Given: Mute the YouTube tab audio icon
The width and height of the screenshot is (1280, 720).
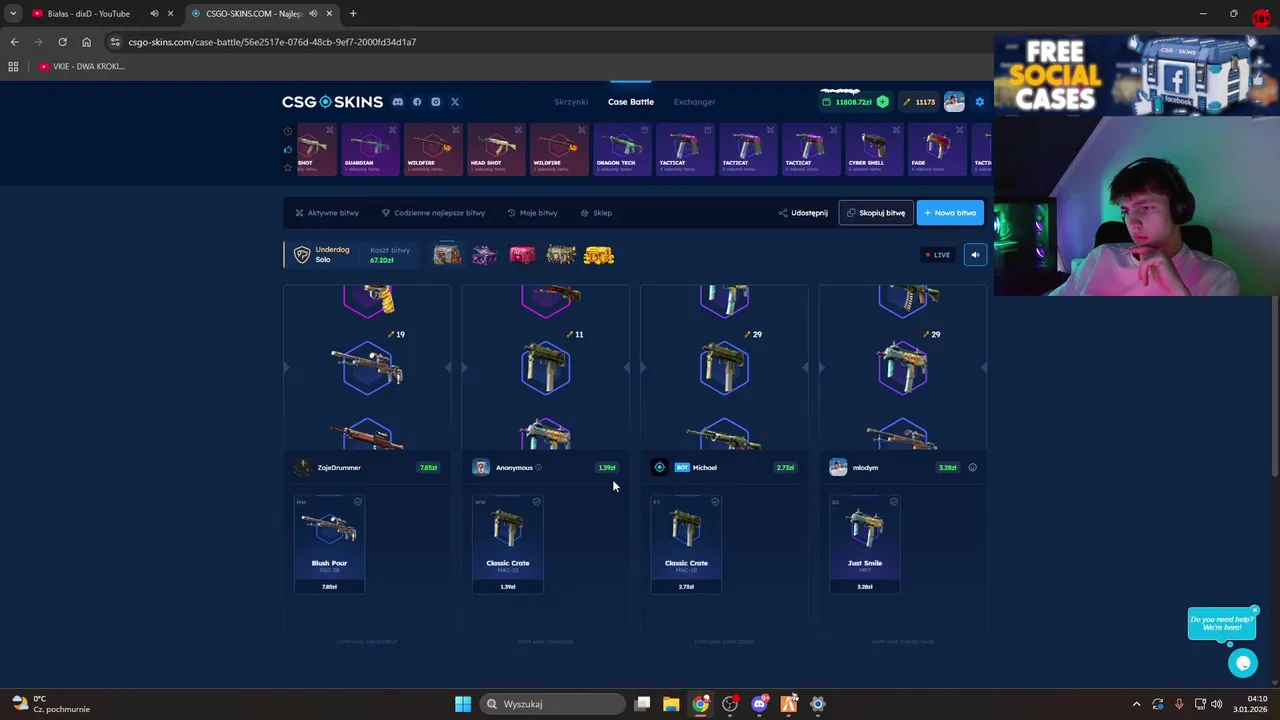Looking at the screenshot, I should [154, 14].
